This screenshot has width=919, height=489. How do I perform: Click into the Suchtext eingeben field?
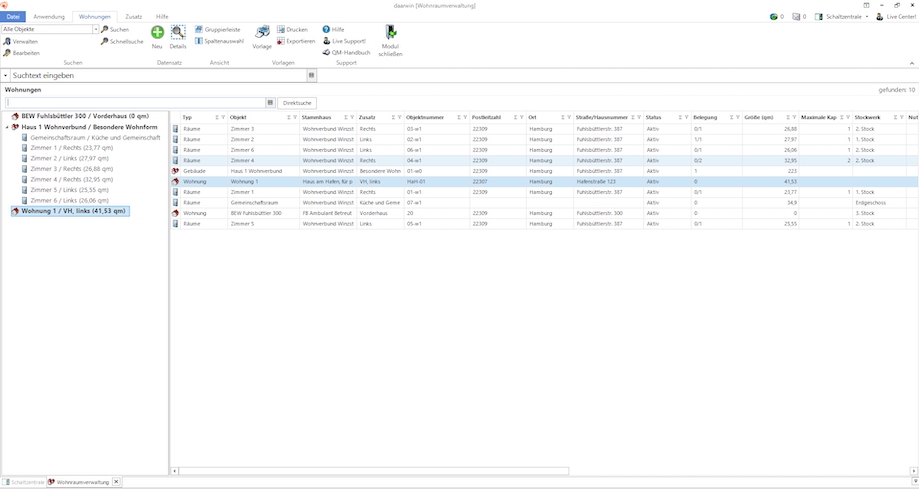[x=158, y=76]
